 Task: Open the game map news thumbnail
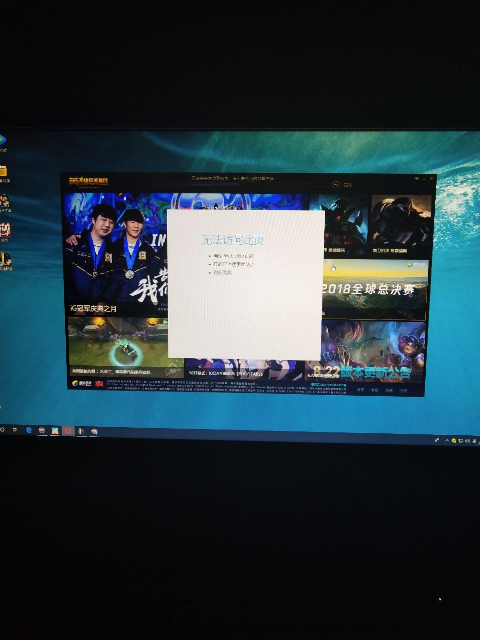(126, 347)
